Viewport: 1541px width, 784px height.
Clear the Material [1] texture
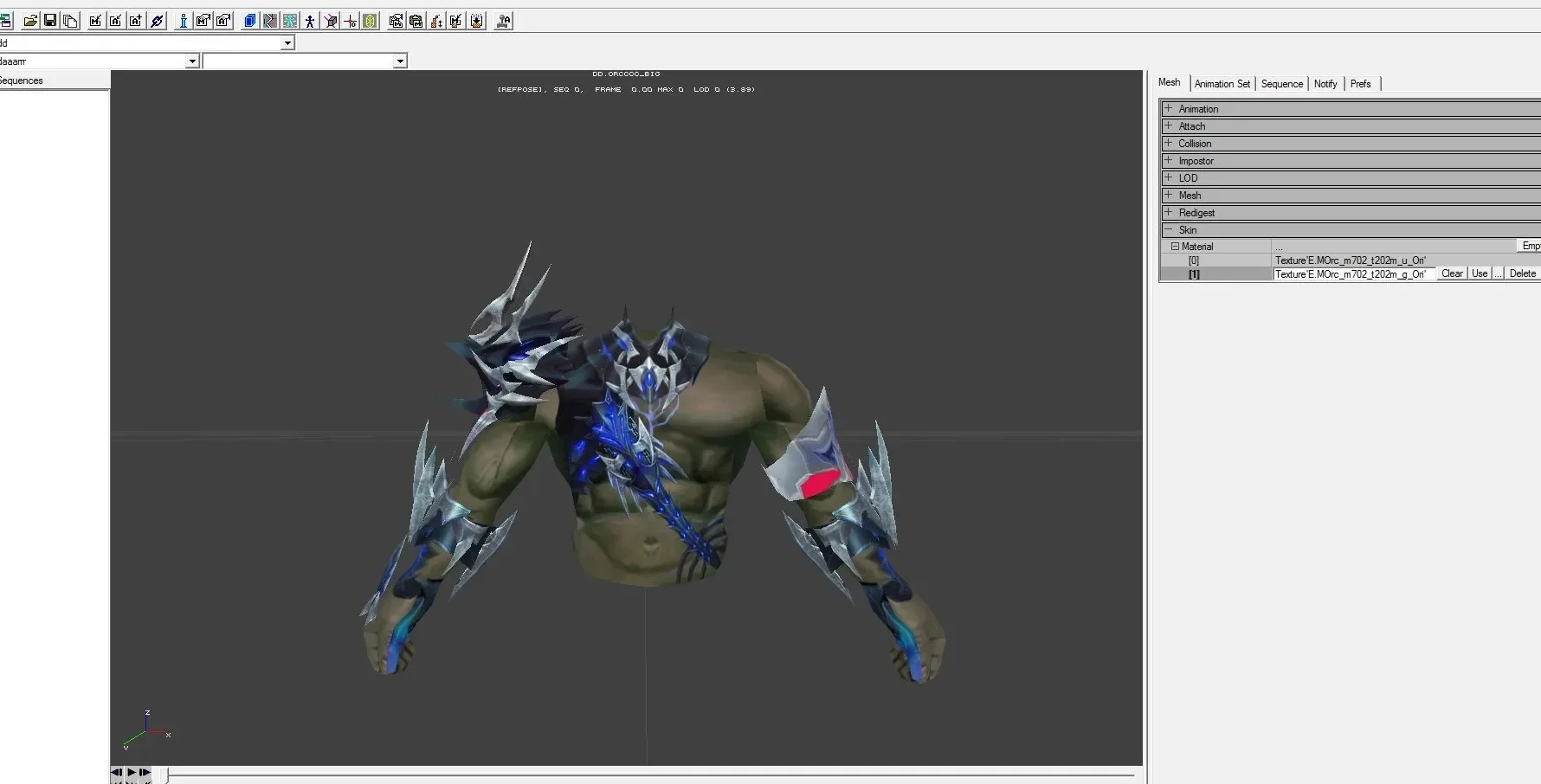[1452, 273]
